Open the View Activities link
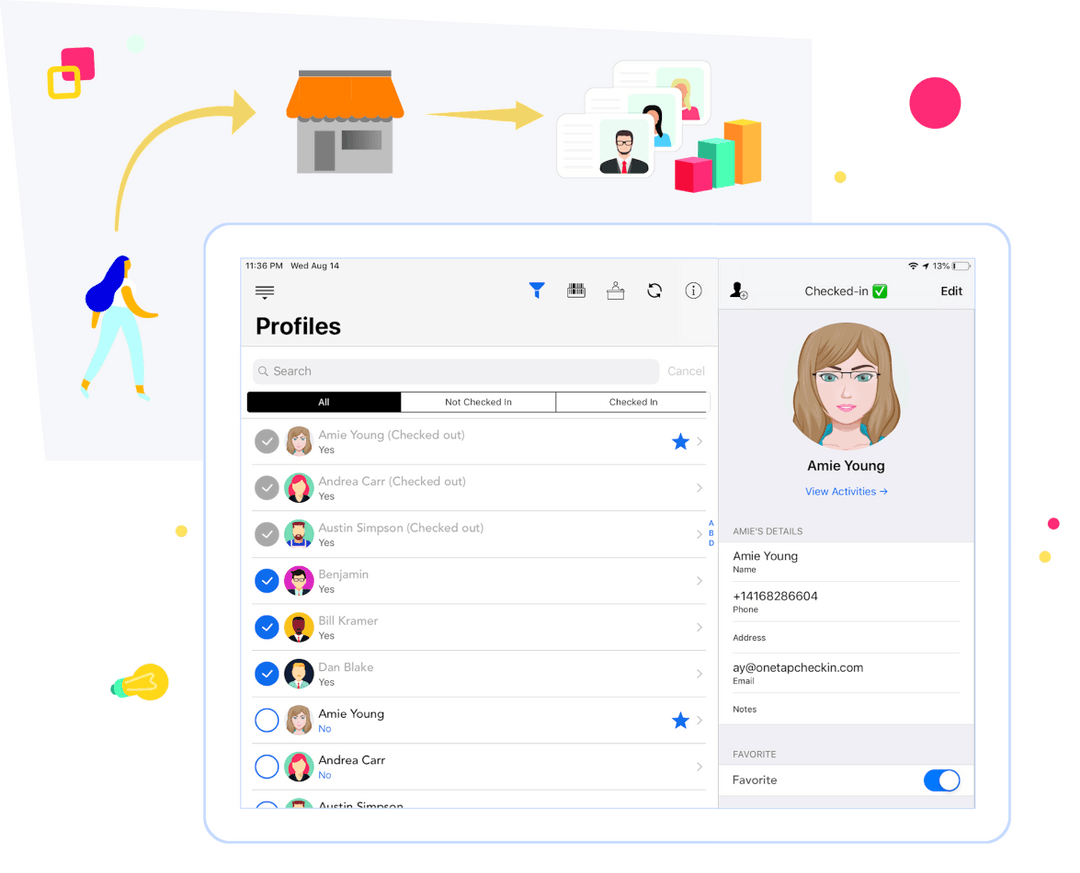The image size is (1080, 873). tap(846, 492)
